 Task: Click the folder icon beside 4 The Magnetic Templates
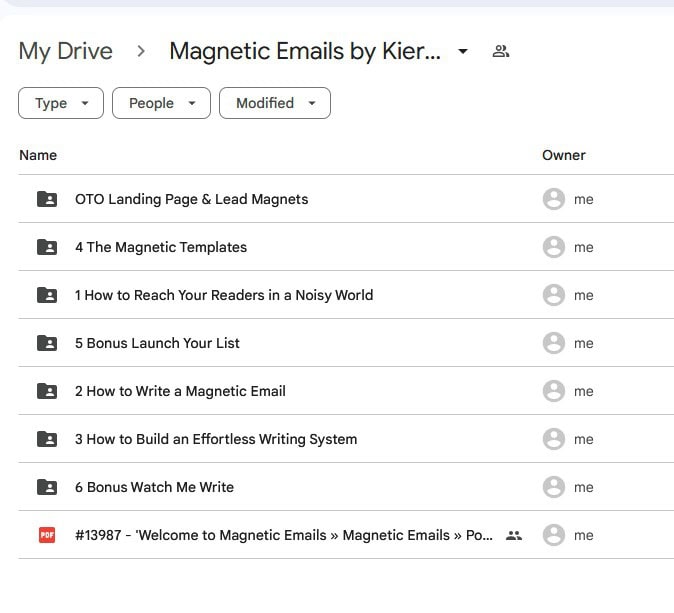click(x=47, y=247)
